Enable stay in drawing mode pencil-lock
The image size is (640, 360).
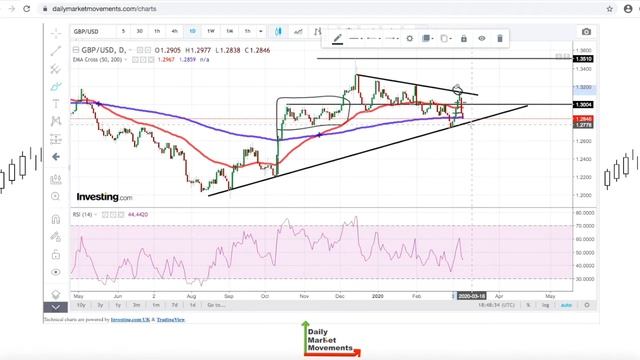tap(56, 237)
